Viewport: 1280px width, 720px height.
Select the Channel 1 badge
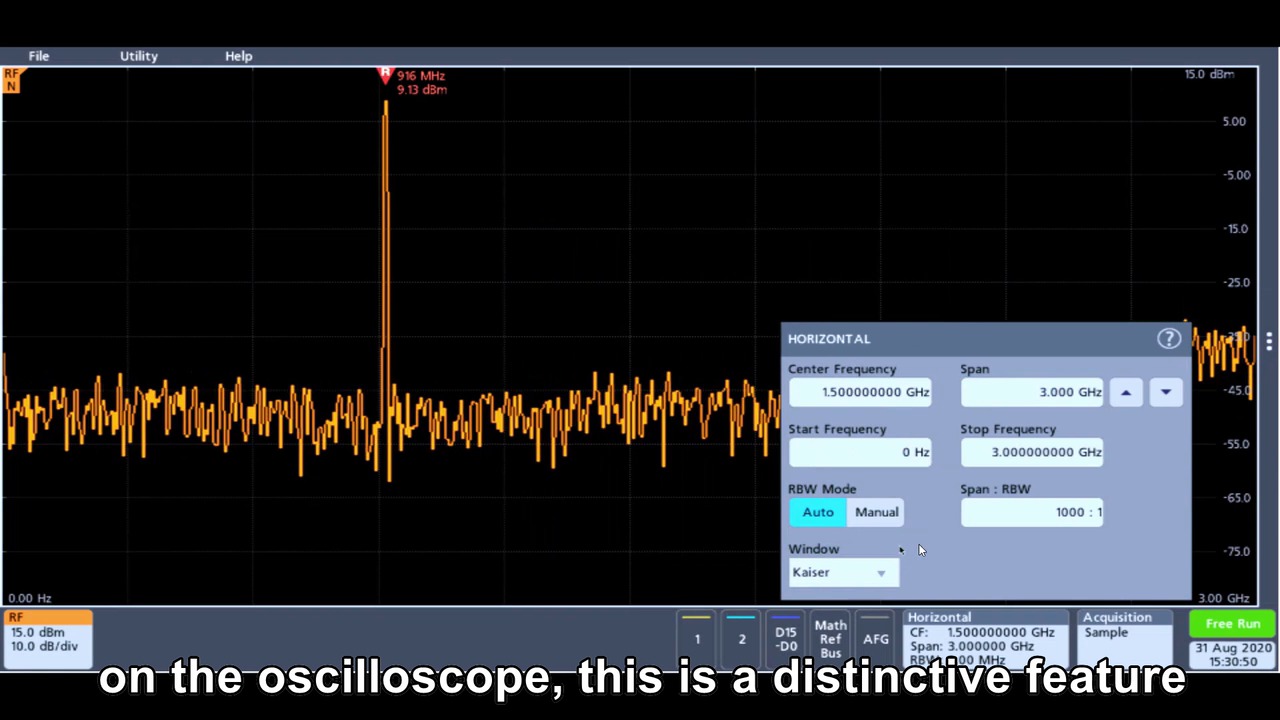(697, 638)
